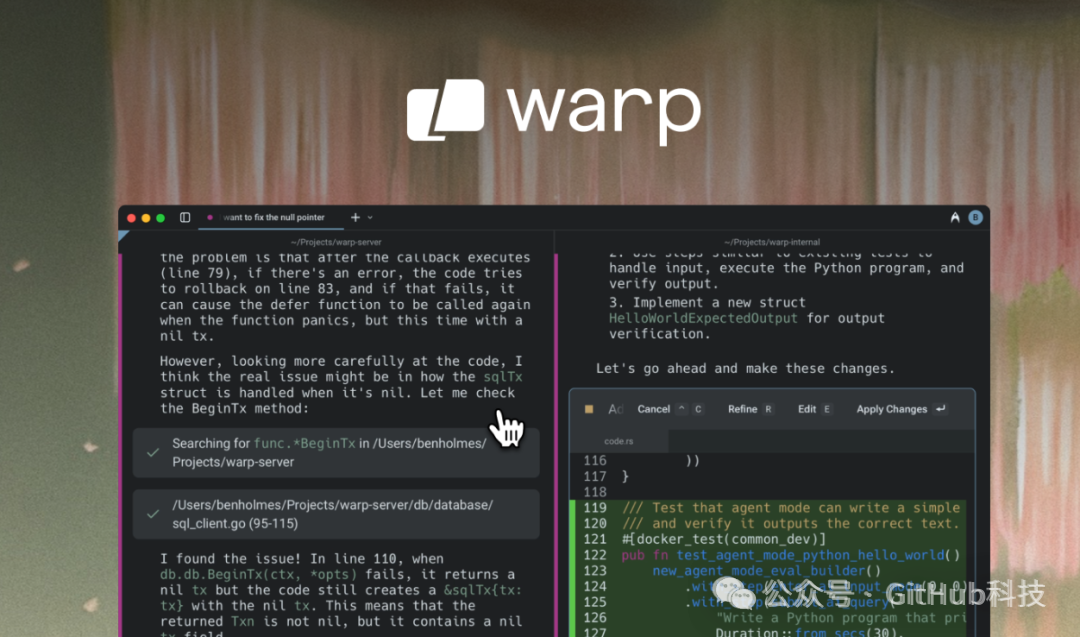This screenshot has height=637, width=1080.
Task: Click the purple dot indicator on the tab
Action: click(x=210, y=218)
